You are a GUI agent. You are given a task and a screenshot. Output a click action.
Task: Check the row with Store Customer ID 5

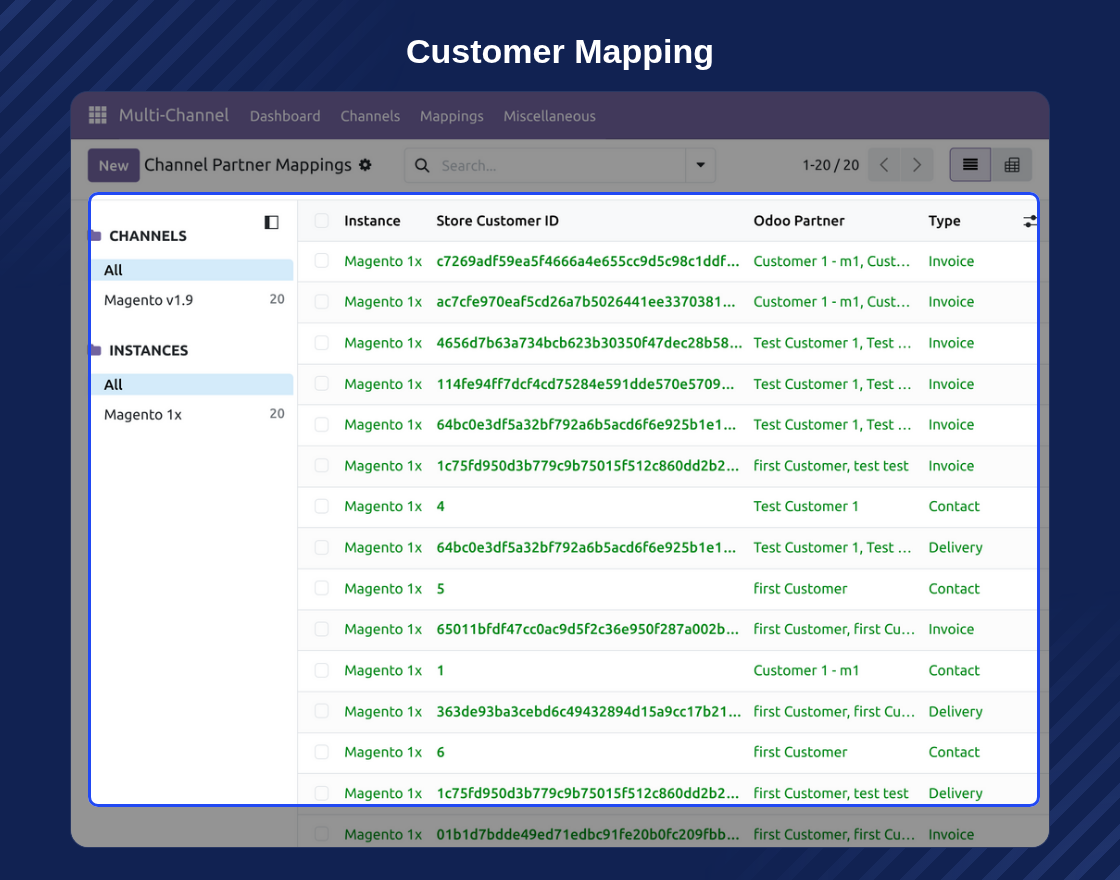322,588
